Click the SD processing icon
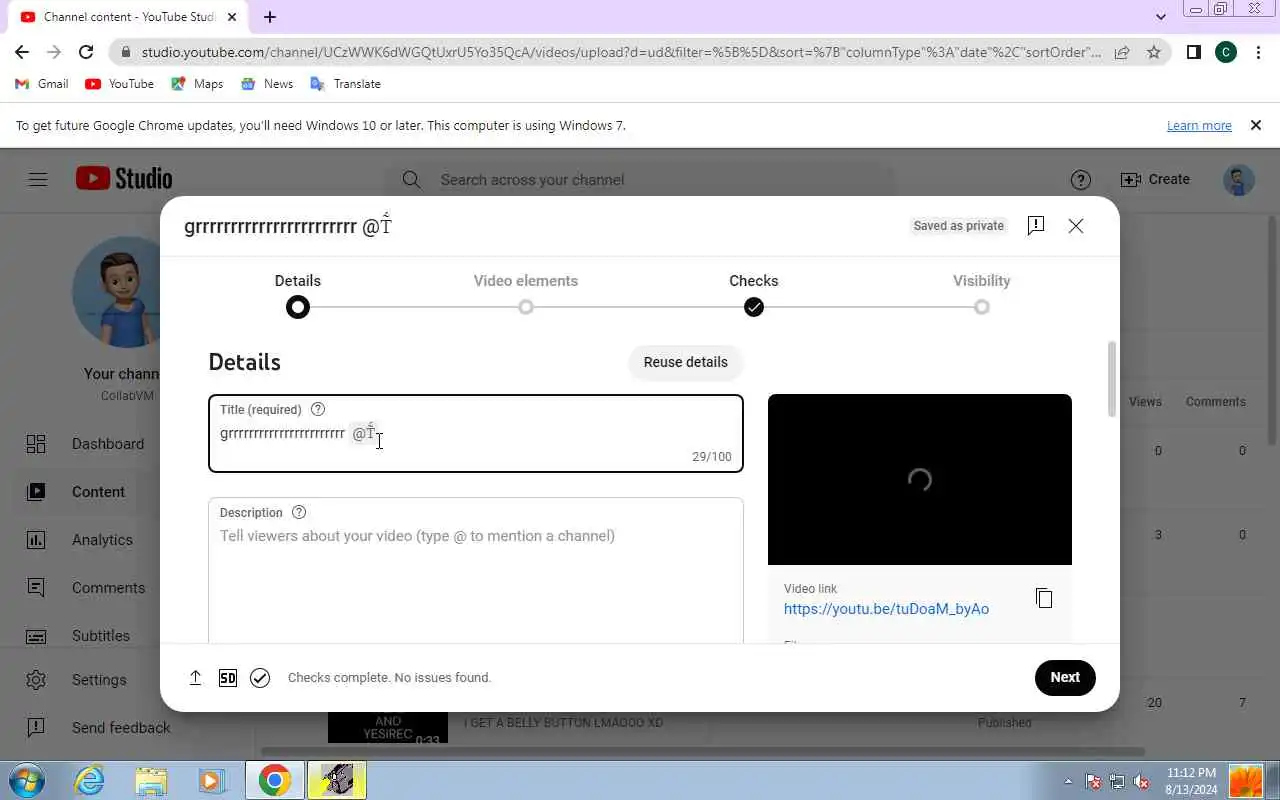1280x800 pixels. [228, 678]
